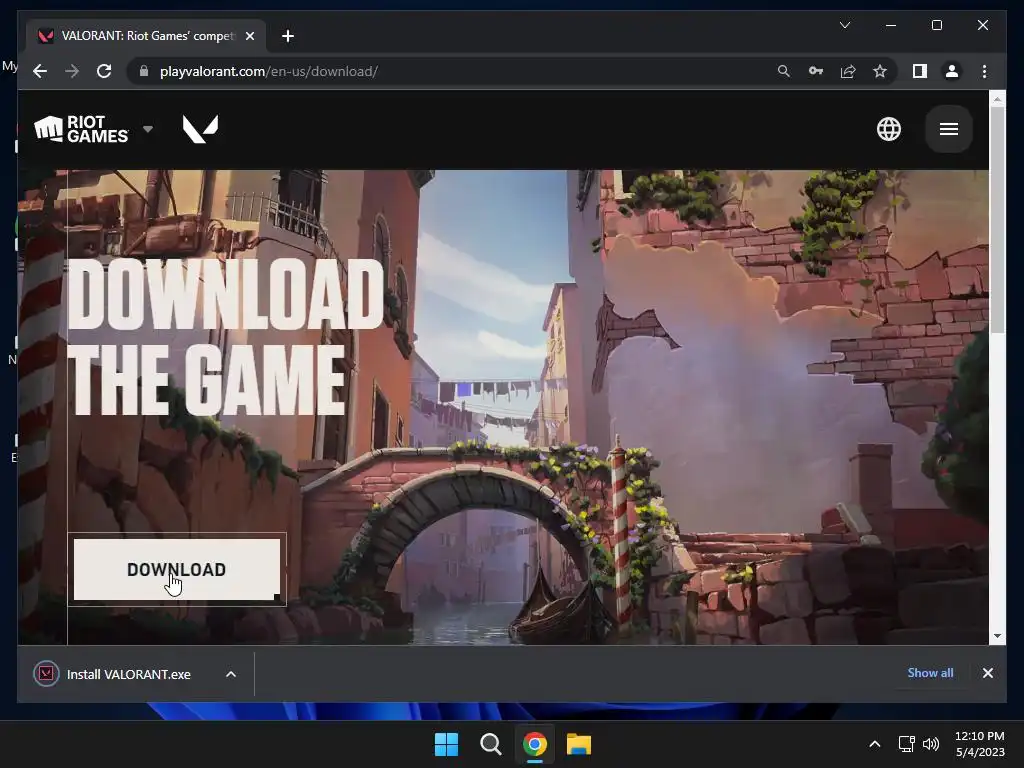
Task: Open the taskbar clock showing 12:10 PM
Action: pos(980,744)
